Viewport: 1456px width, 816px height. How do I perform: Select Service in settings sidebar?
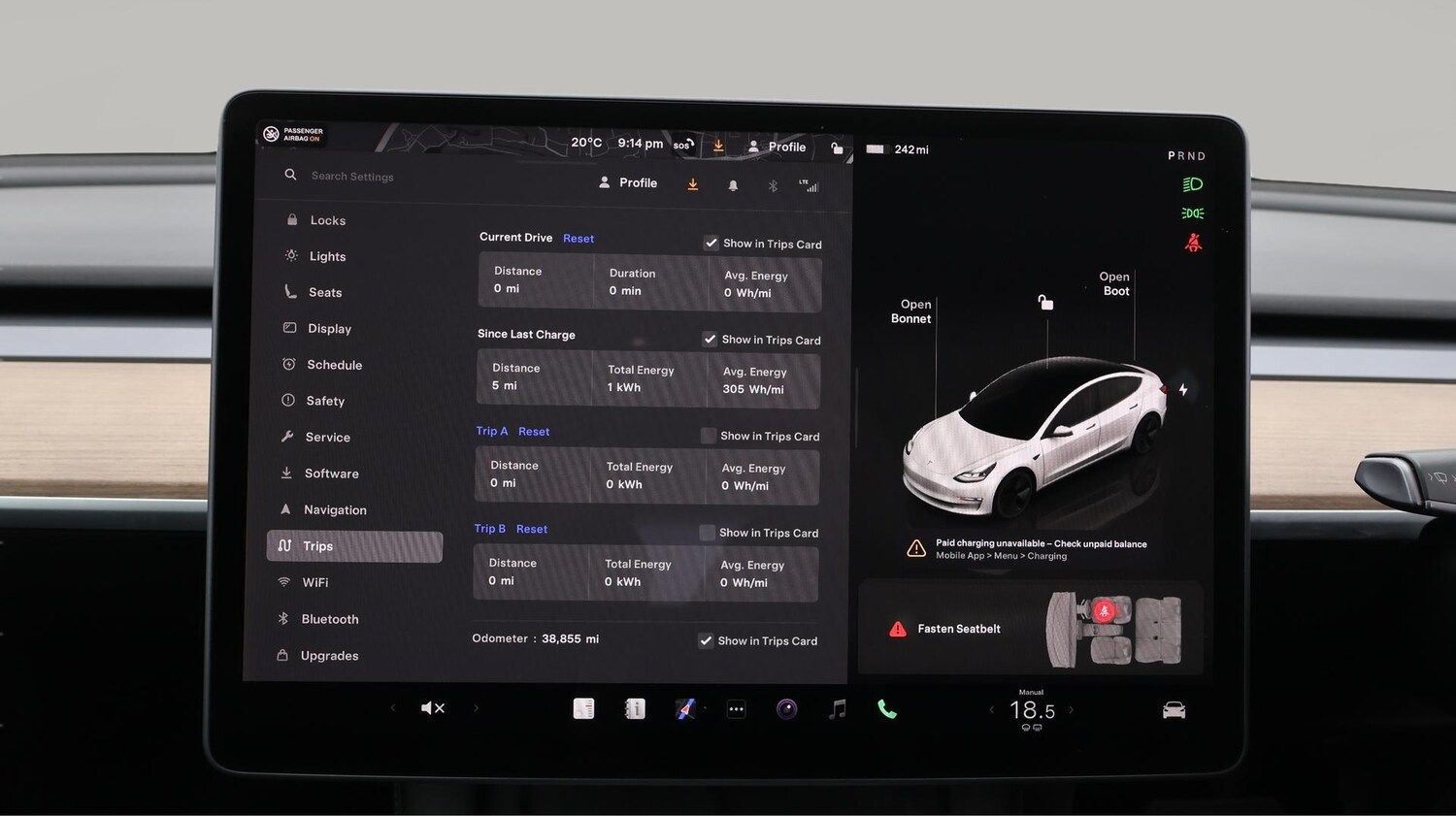(x=316, y=437)
